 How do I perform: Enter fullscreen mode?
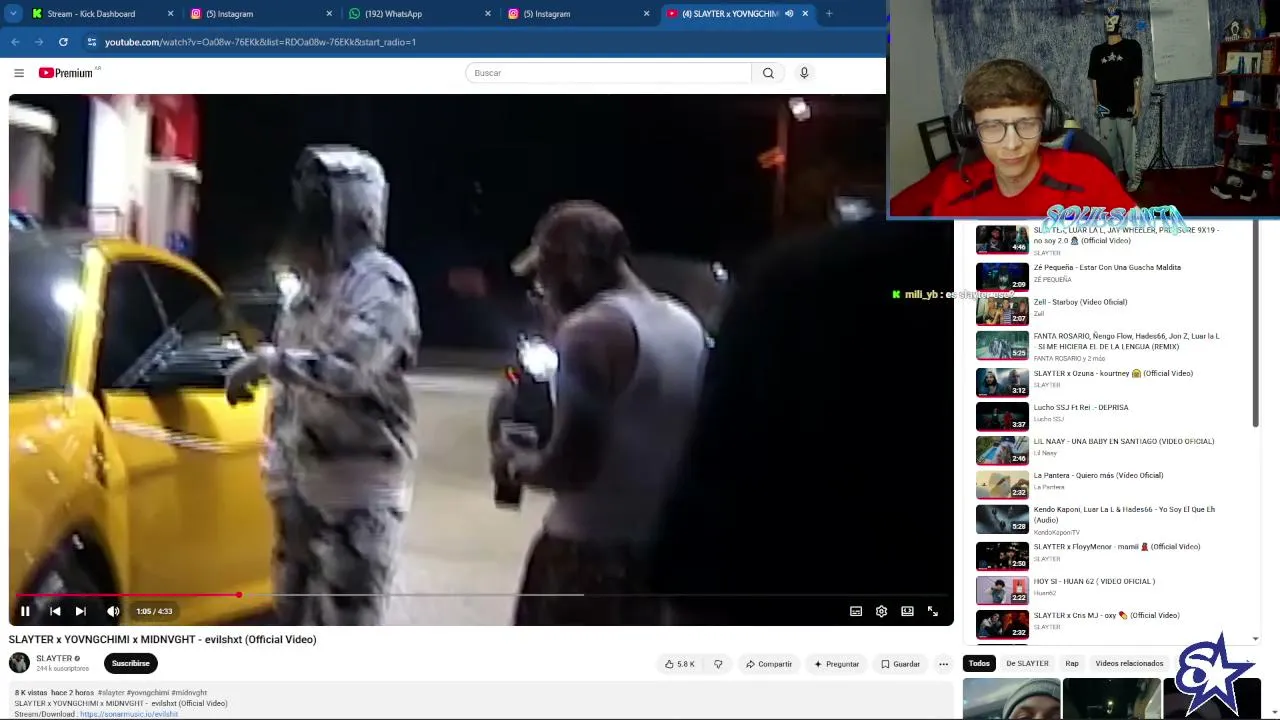tap(932, 611)
